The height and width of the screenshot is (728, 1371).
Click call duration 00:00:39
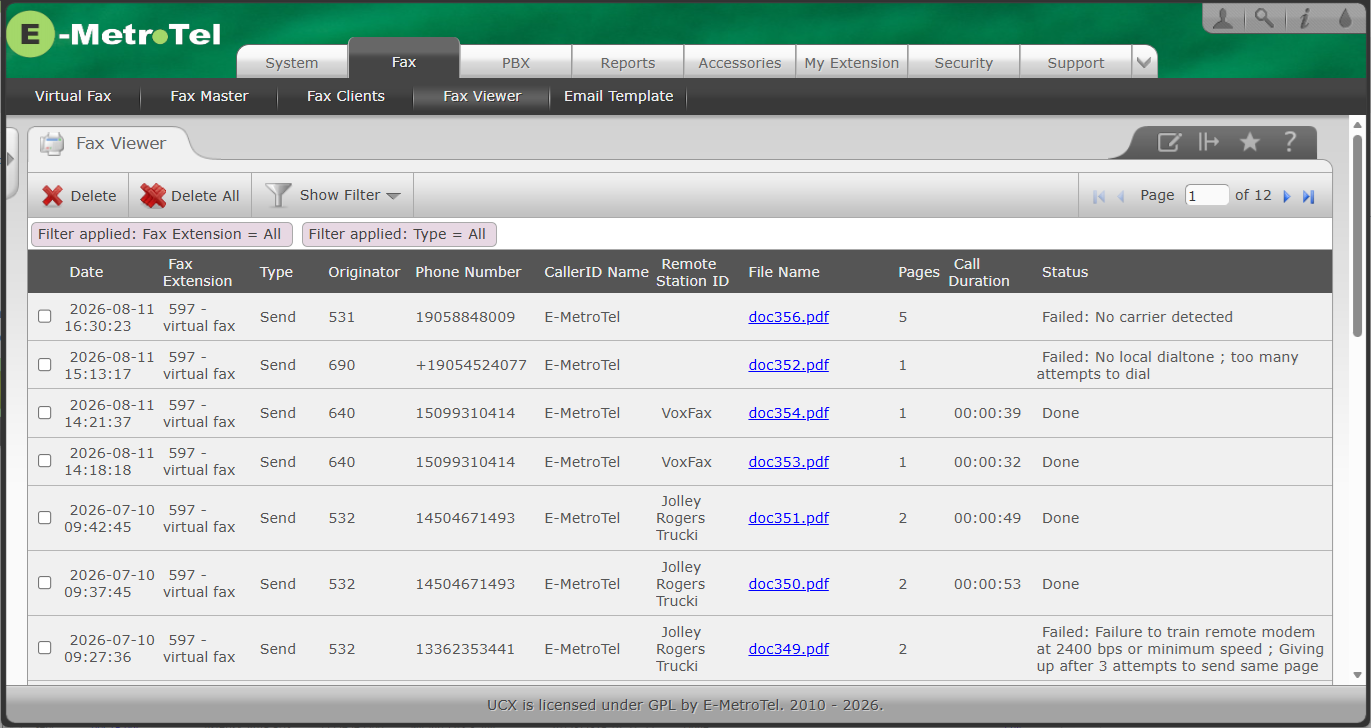987,413
